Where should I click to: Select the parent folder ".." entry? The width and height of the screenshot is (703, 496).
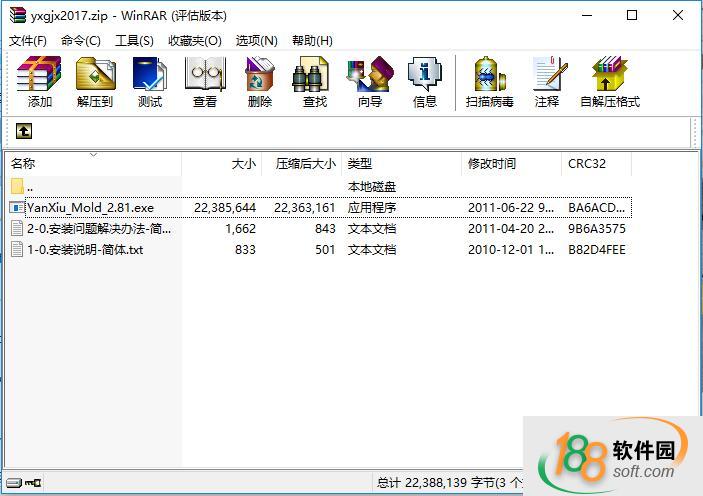pos(30,186)
